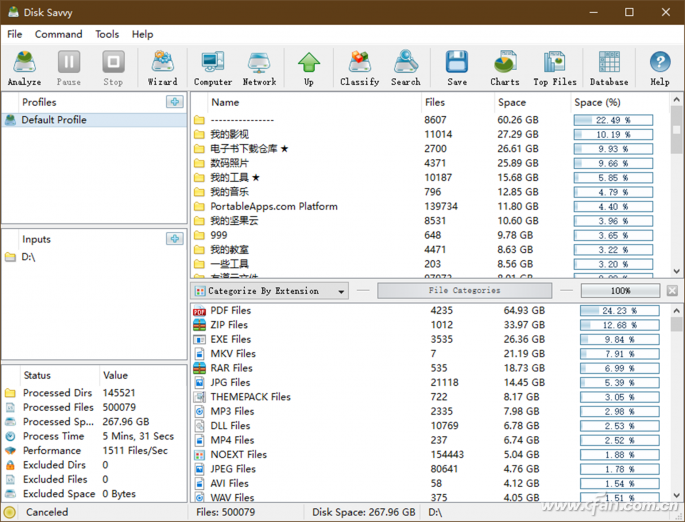Click the Process Time status row
Viewport: 685px width, 522px height.
pos(94,436)
